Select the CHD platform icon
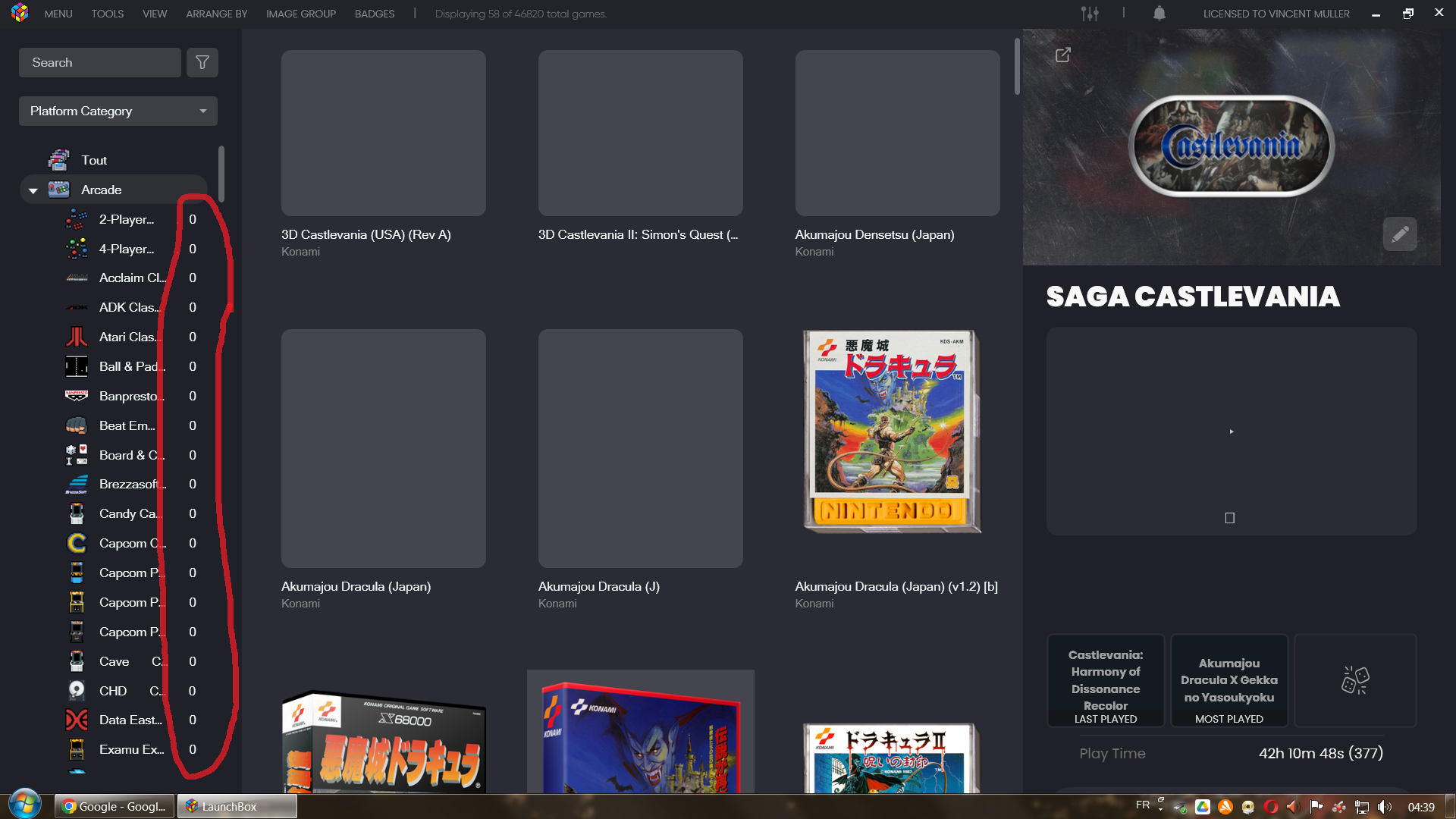This screenshot has width=1456, height=819. 77,691
